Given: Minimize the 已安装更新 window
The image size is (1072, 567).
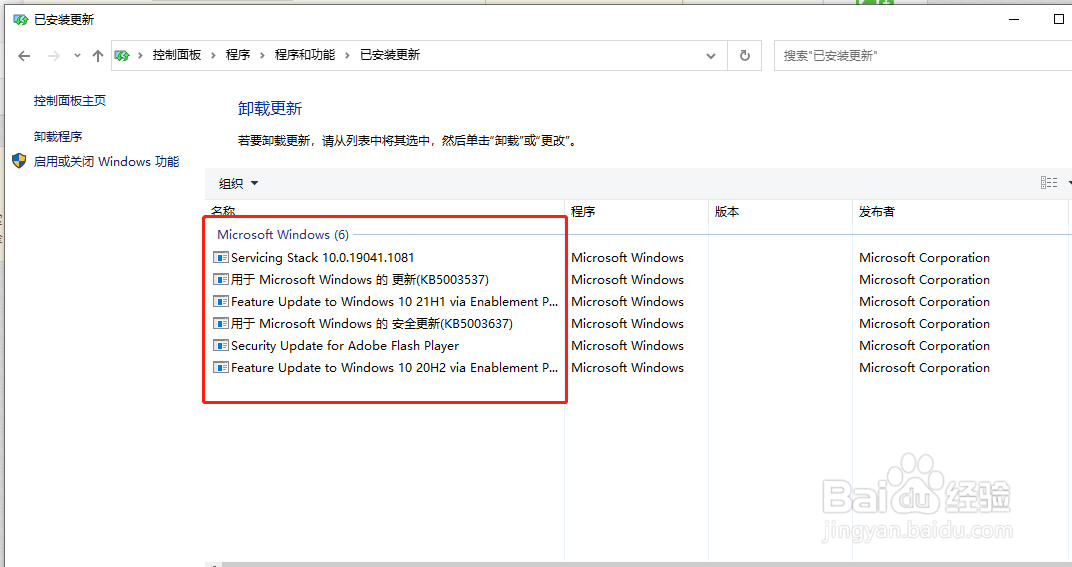Looking at the screenshot, I should (x=1014, y=20).
